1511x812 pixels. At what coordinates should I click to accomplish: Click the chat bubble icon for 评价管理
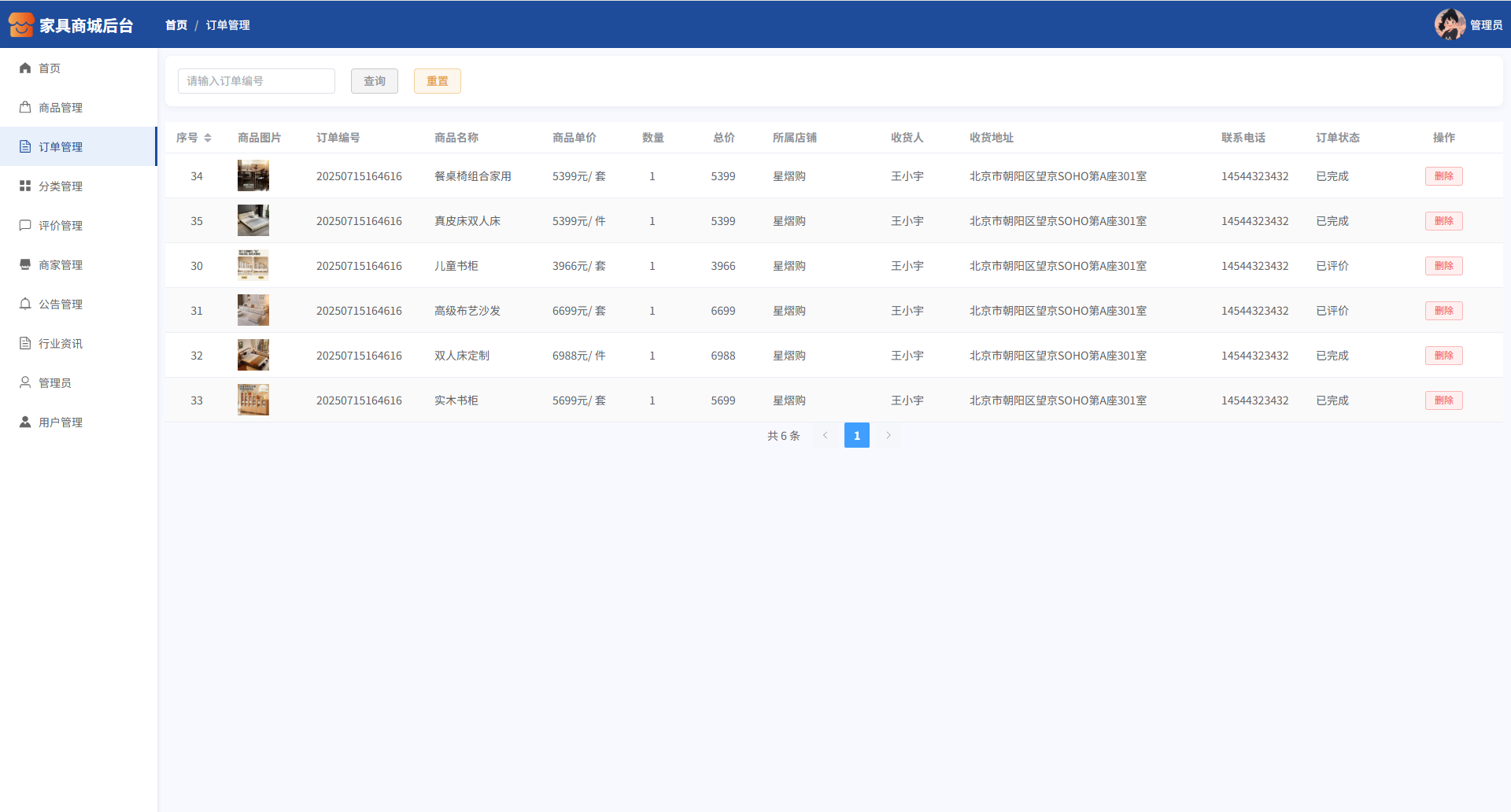point(25,226)
